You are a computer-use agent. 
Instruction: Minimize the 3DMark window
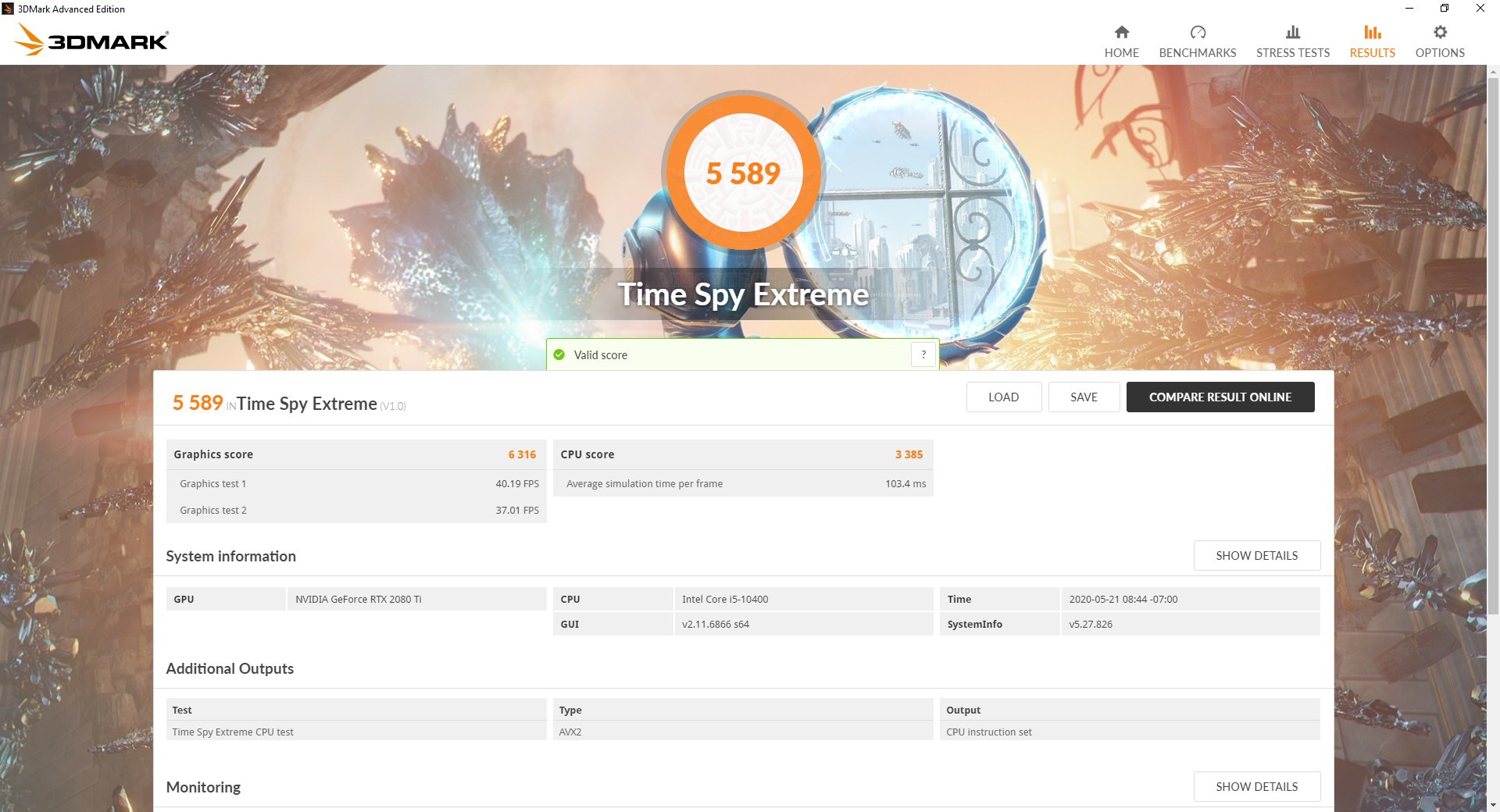point(1409,9)
